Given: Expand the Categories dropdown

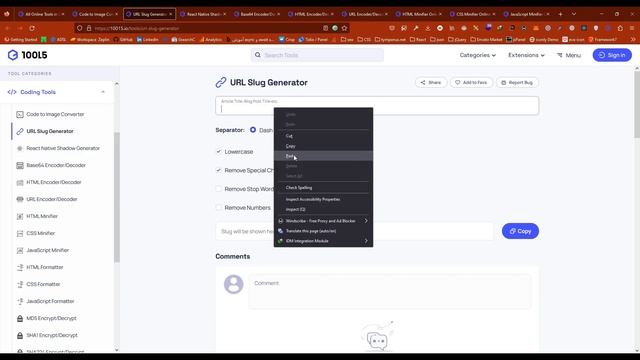Looking at the screenshot, I should 478,55.
